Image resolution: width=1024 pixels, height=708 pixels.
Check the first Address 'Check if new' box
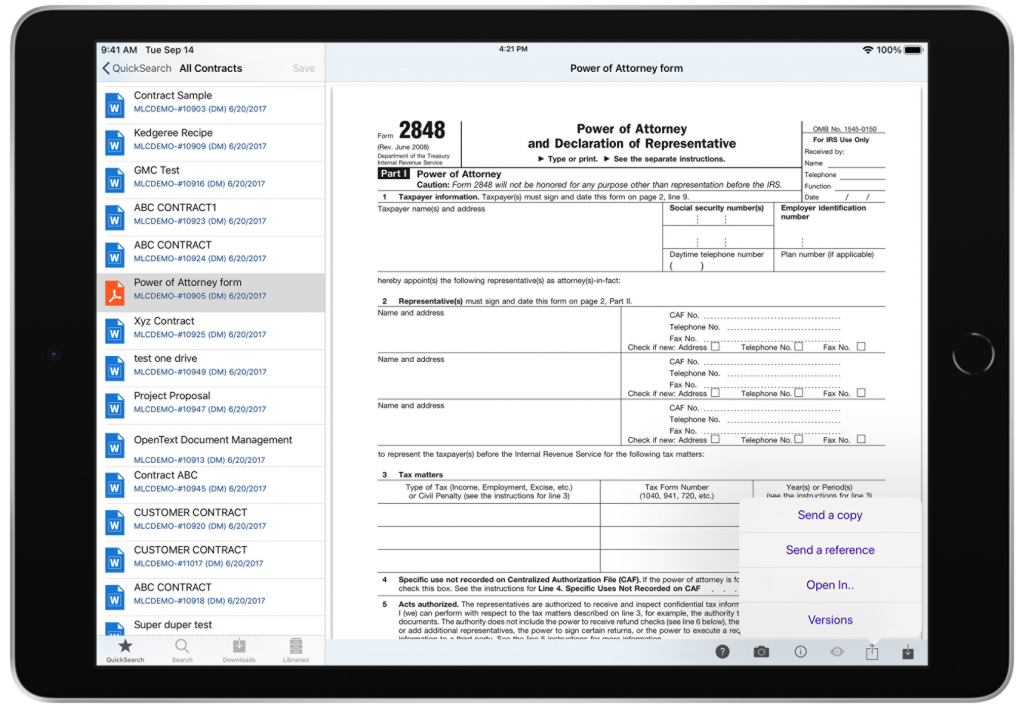tap(715, 346)
